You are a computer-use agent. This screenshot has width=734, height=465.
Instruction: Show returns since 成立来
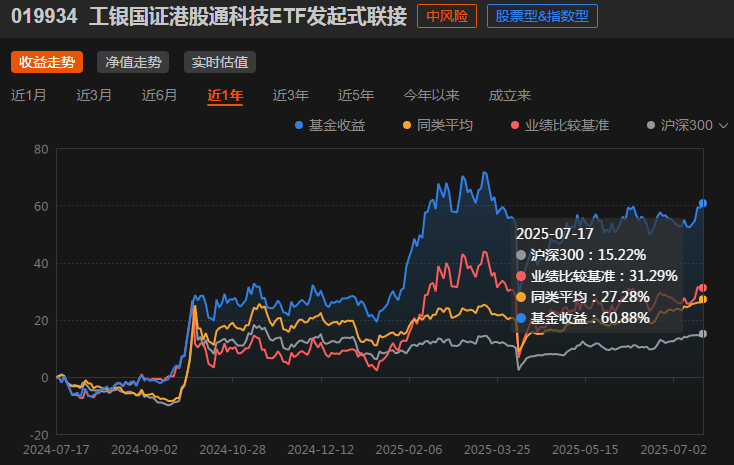(x=510, y=95)
